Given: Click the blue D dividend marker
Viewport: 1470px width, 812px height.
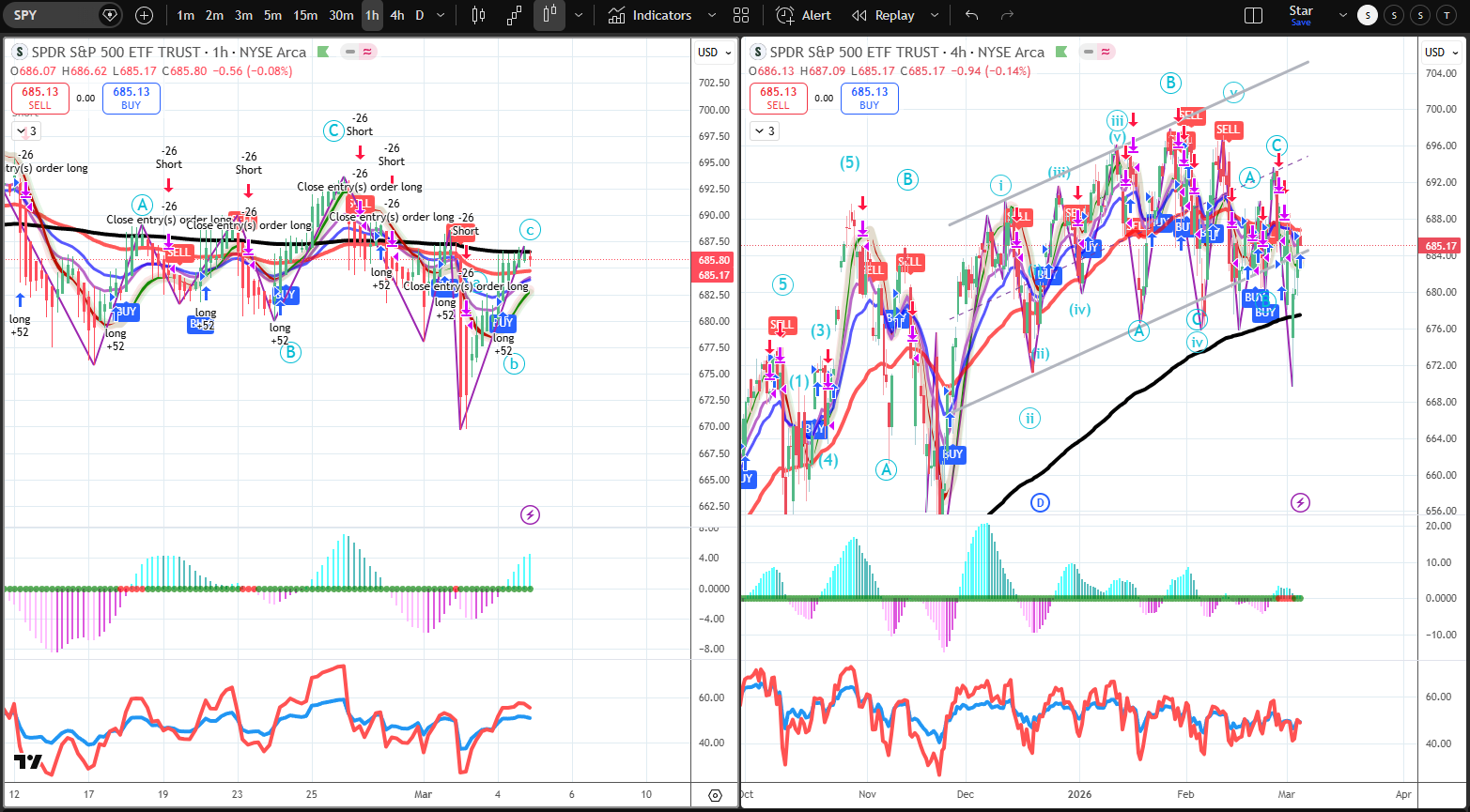Looking at the screenshot, I should (x=1039, y=502).
